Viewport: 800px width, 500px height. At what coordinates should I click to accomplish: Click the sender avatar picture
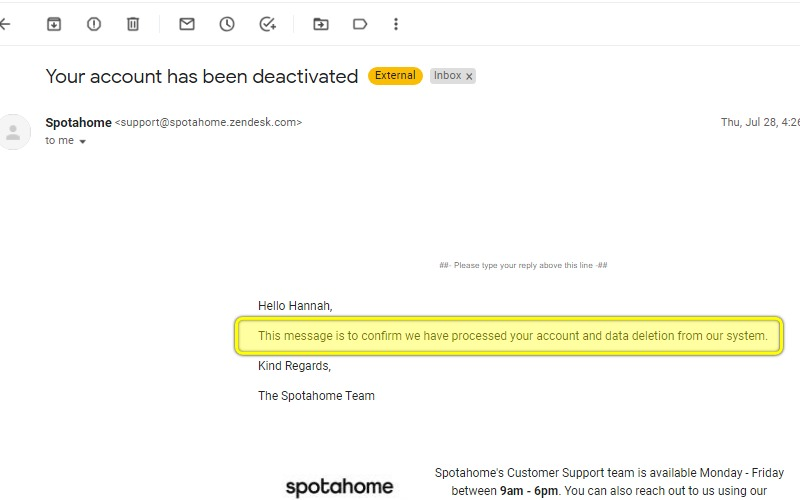click(14, 132)
